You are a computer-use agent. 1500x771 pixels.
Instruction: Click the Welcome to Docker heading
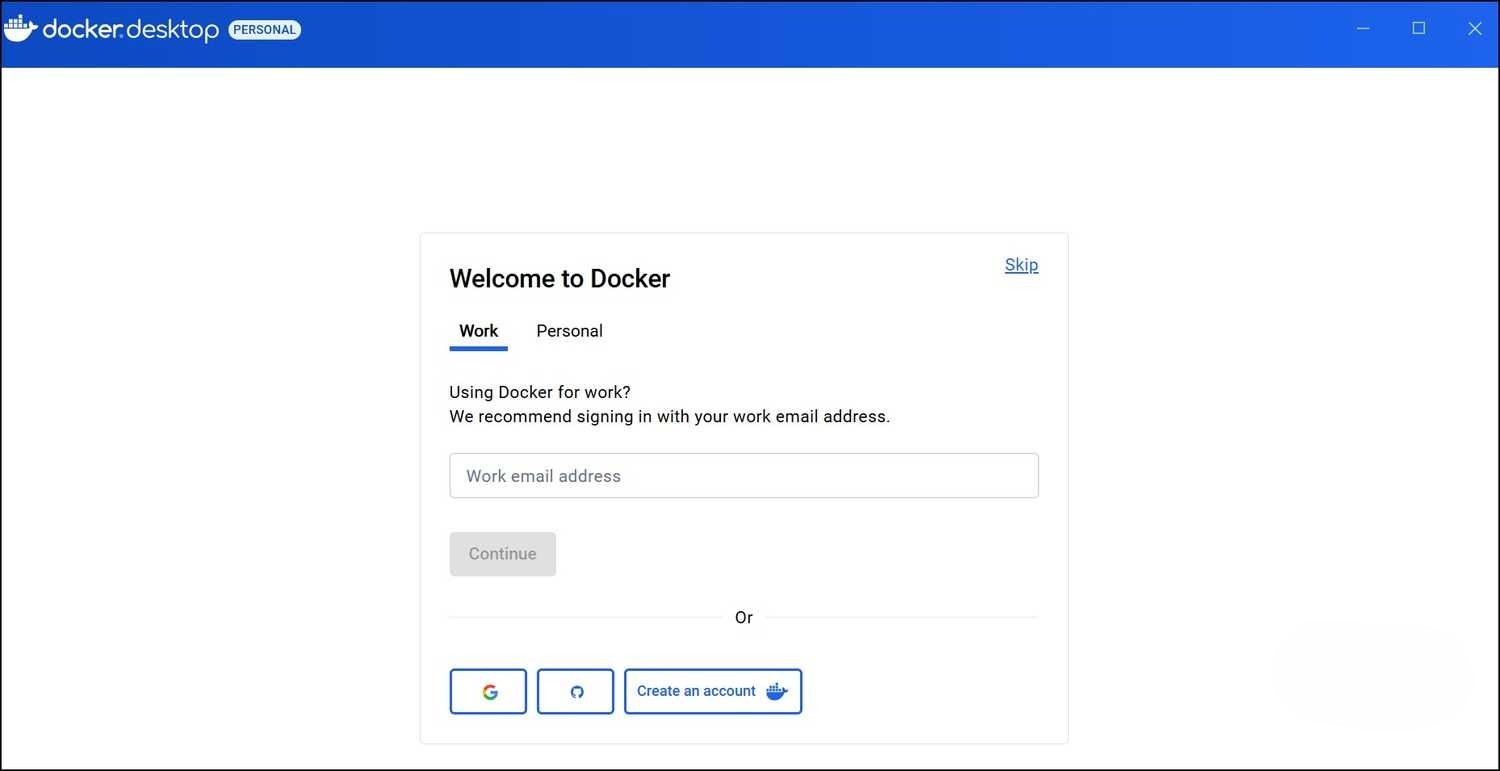pyautogui.click(x=559, y=279)
